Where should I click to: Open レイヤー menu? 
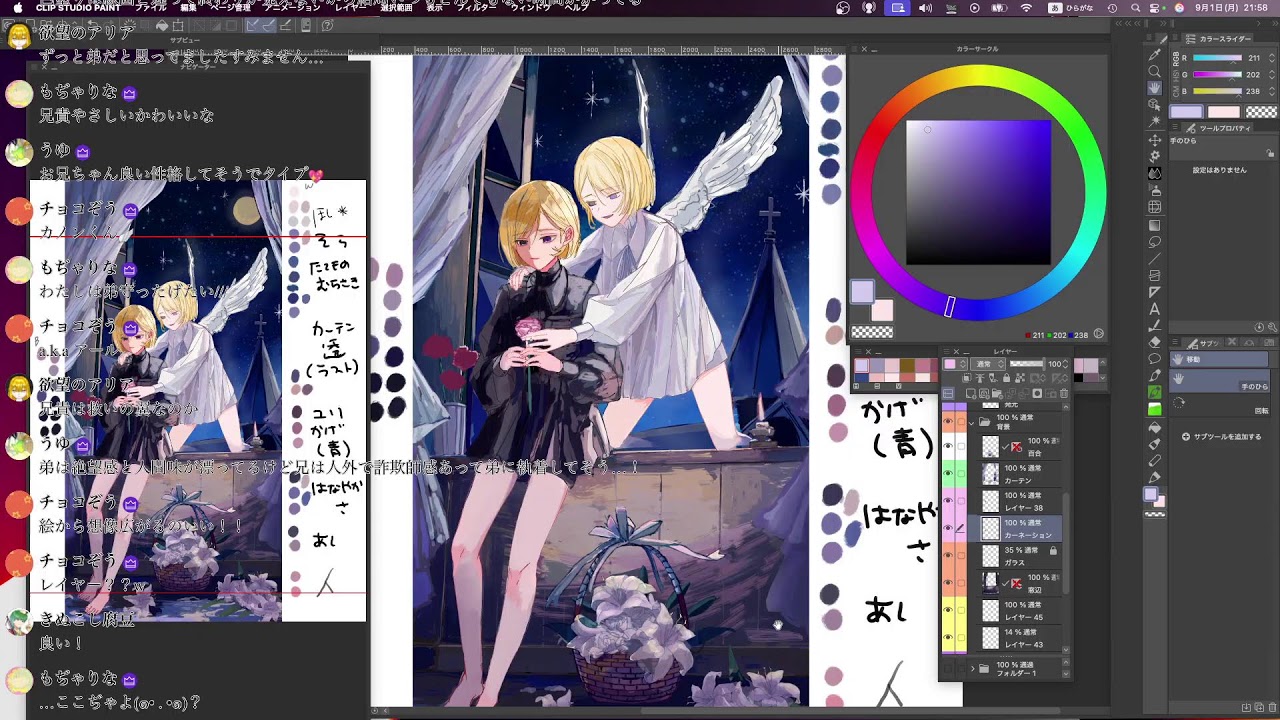pyautogui.click(x=350, y=7)
